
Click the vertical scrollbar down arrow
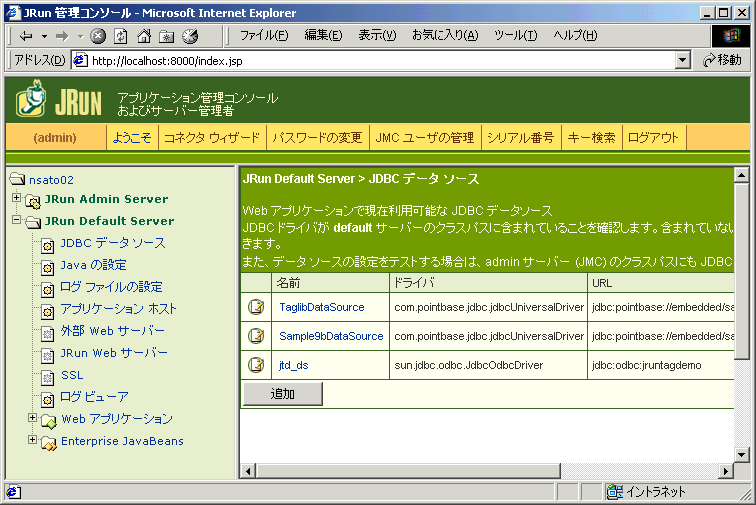tap(742, 454)
